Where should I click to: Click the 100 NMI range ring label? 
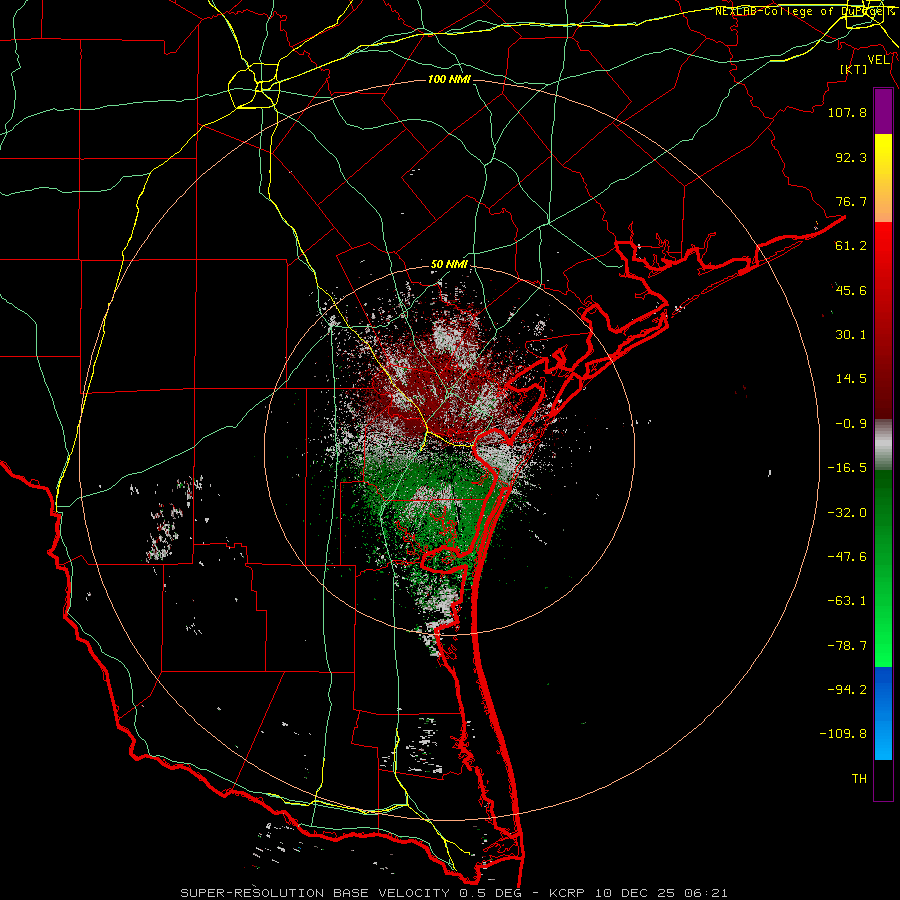point(449,79)
